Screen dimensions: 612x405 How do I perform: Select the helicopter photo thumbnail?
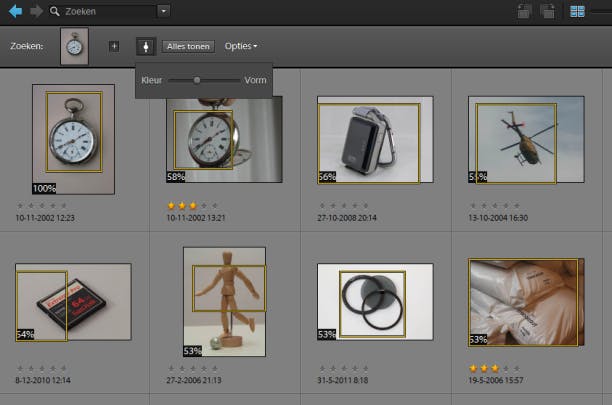pyautogui.click(x=526, y=140)
